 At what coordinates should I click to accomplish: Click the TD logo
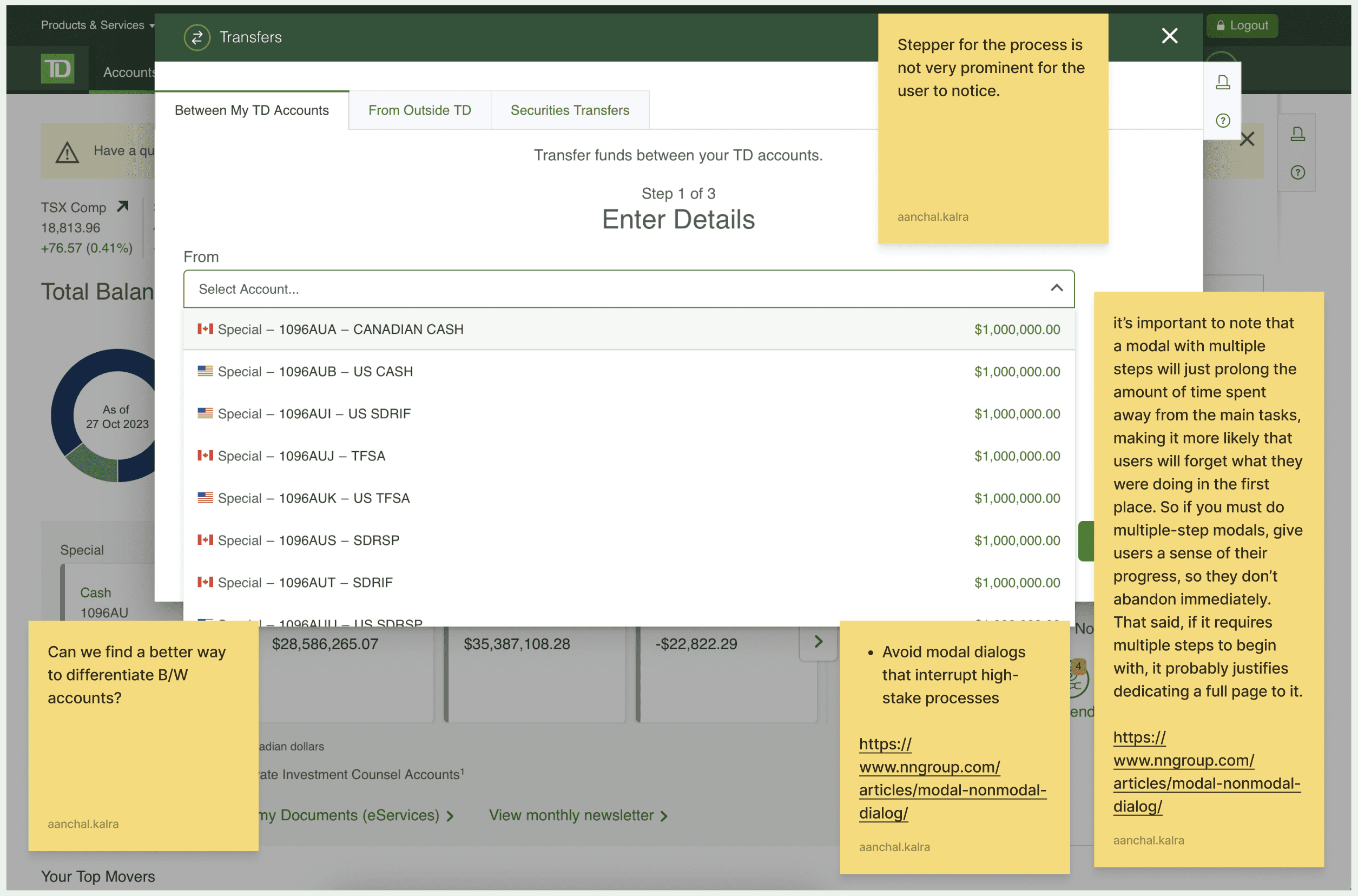(x=58, y=69)
